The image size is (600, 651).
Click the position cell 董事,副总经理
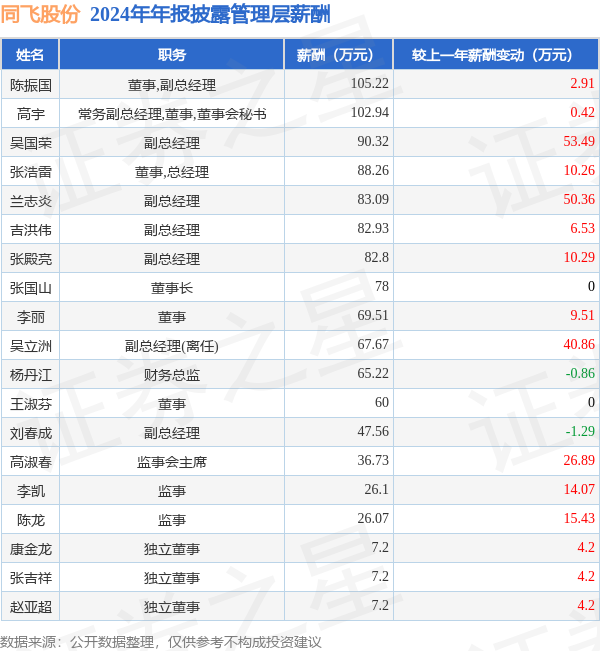pos(172,85)
